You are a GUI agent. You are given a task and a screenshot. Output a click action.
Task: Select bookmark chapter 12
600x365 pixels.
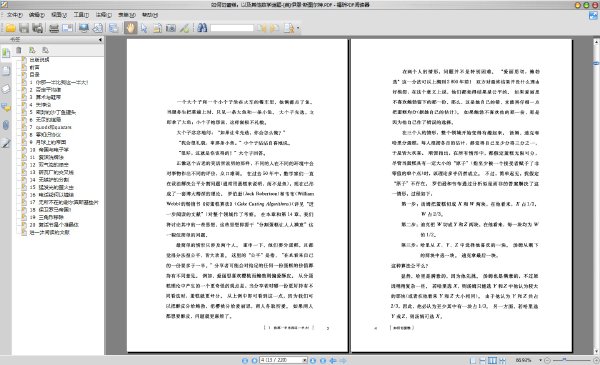(x=49, y=165)
